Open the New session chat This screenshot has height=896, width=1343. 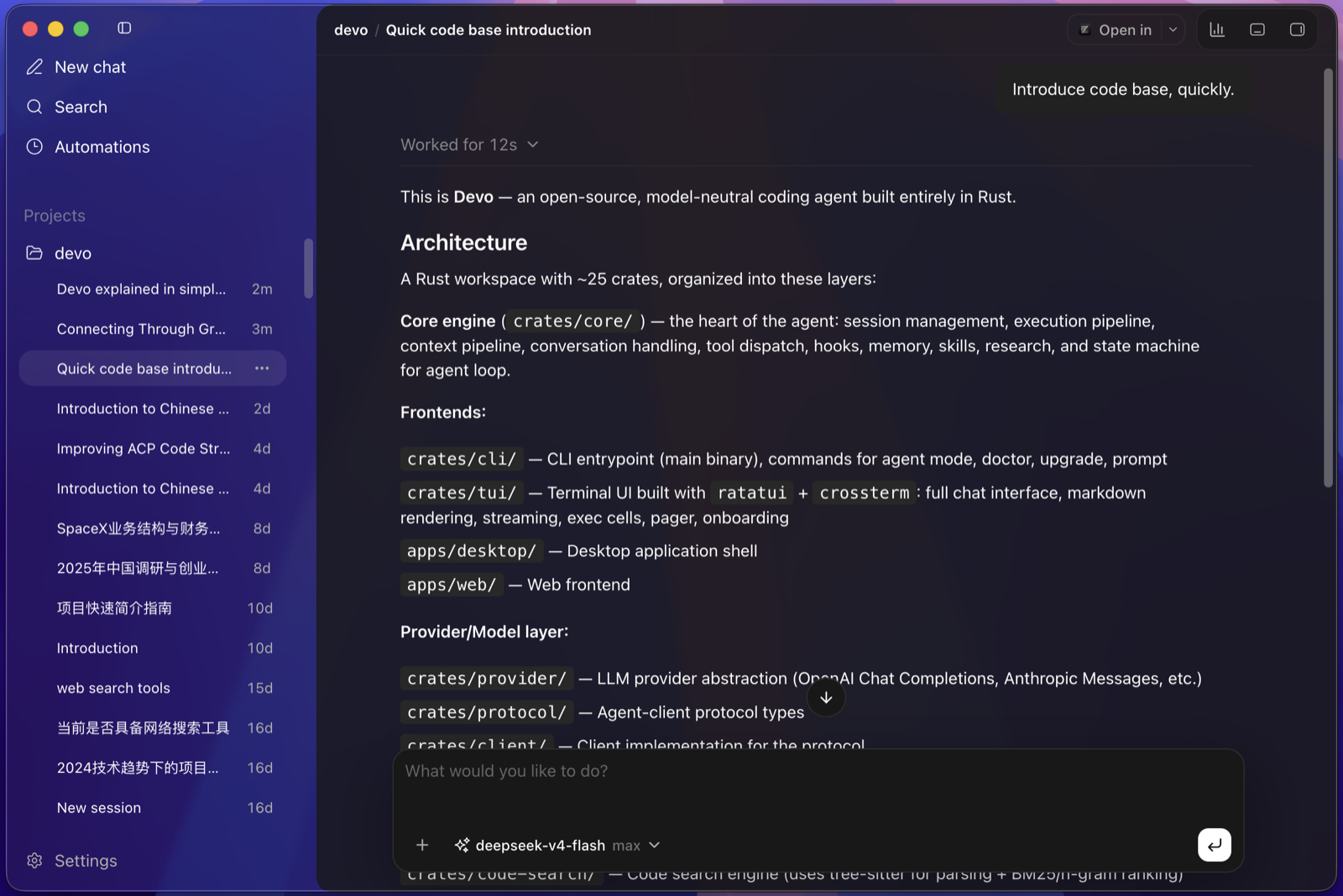pyautogui.click(x=153, y=808)
